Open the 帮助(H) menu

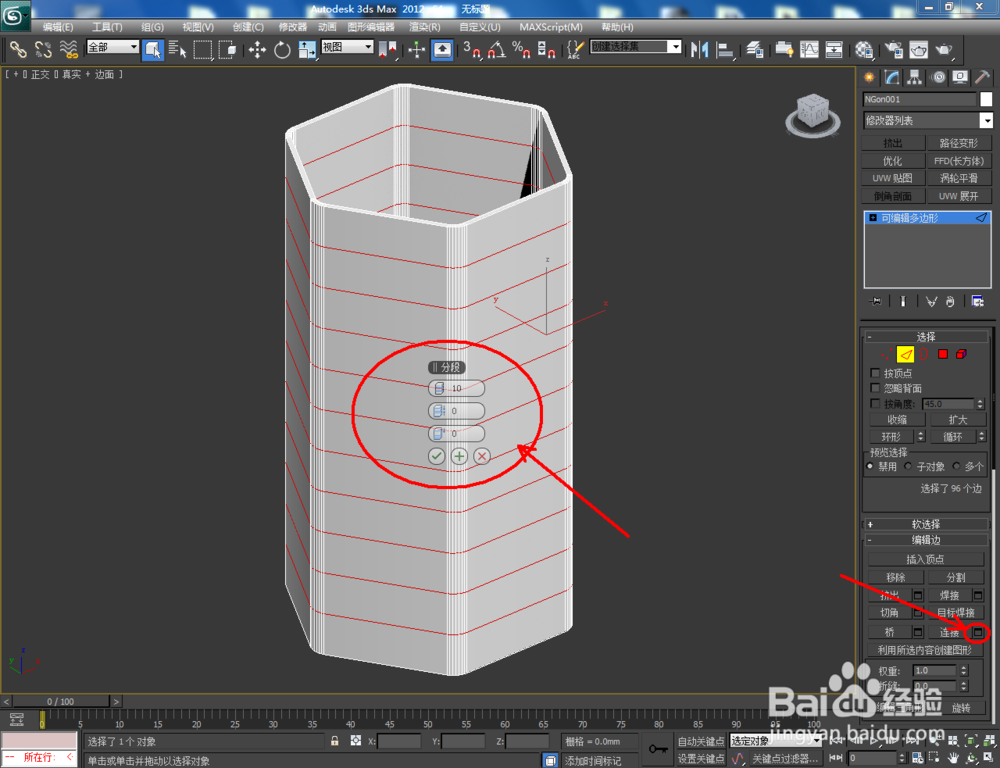click(617, 27)
